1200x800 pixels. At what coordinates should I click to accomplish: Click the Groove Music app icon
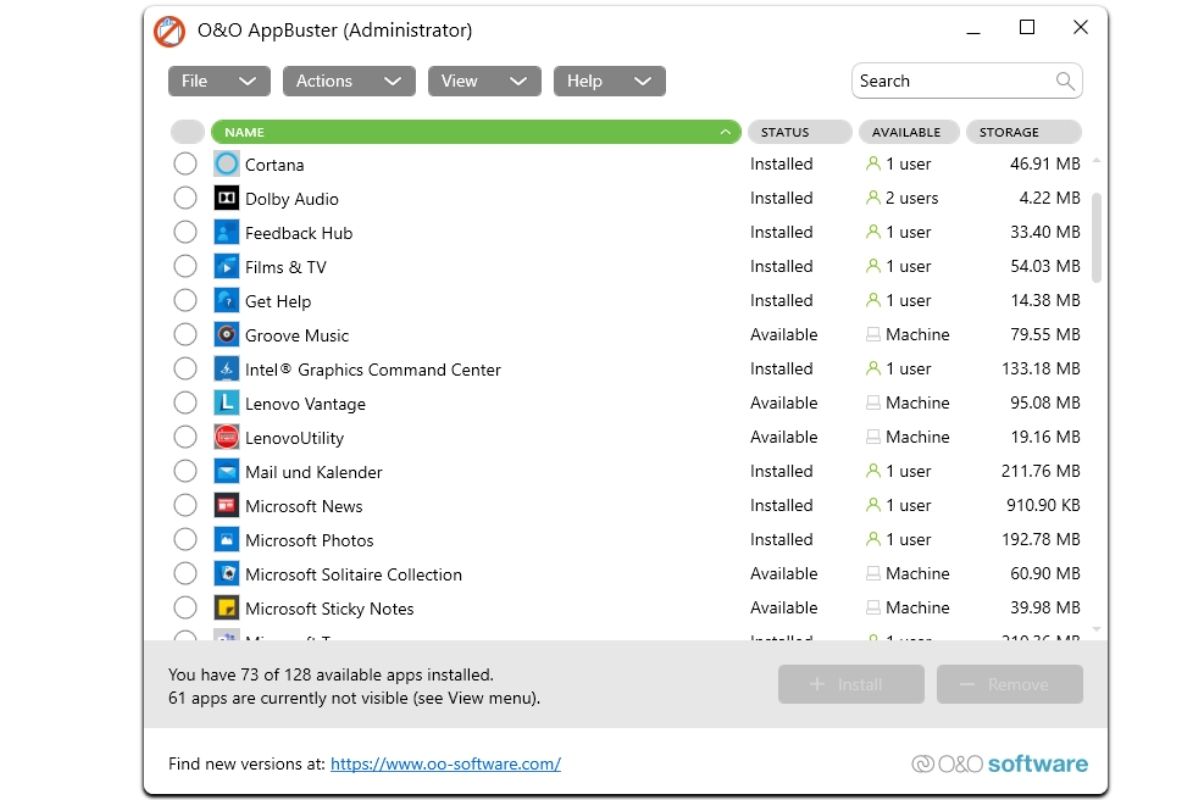(x=227, y=335)
